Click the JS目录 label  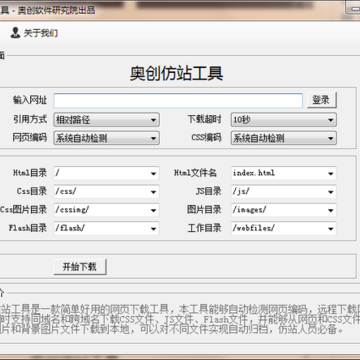pyautogui.click(x=209, y=191)
